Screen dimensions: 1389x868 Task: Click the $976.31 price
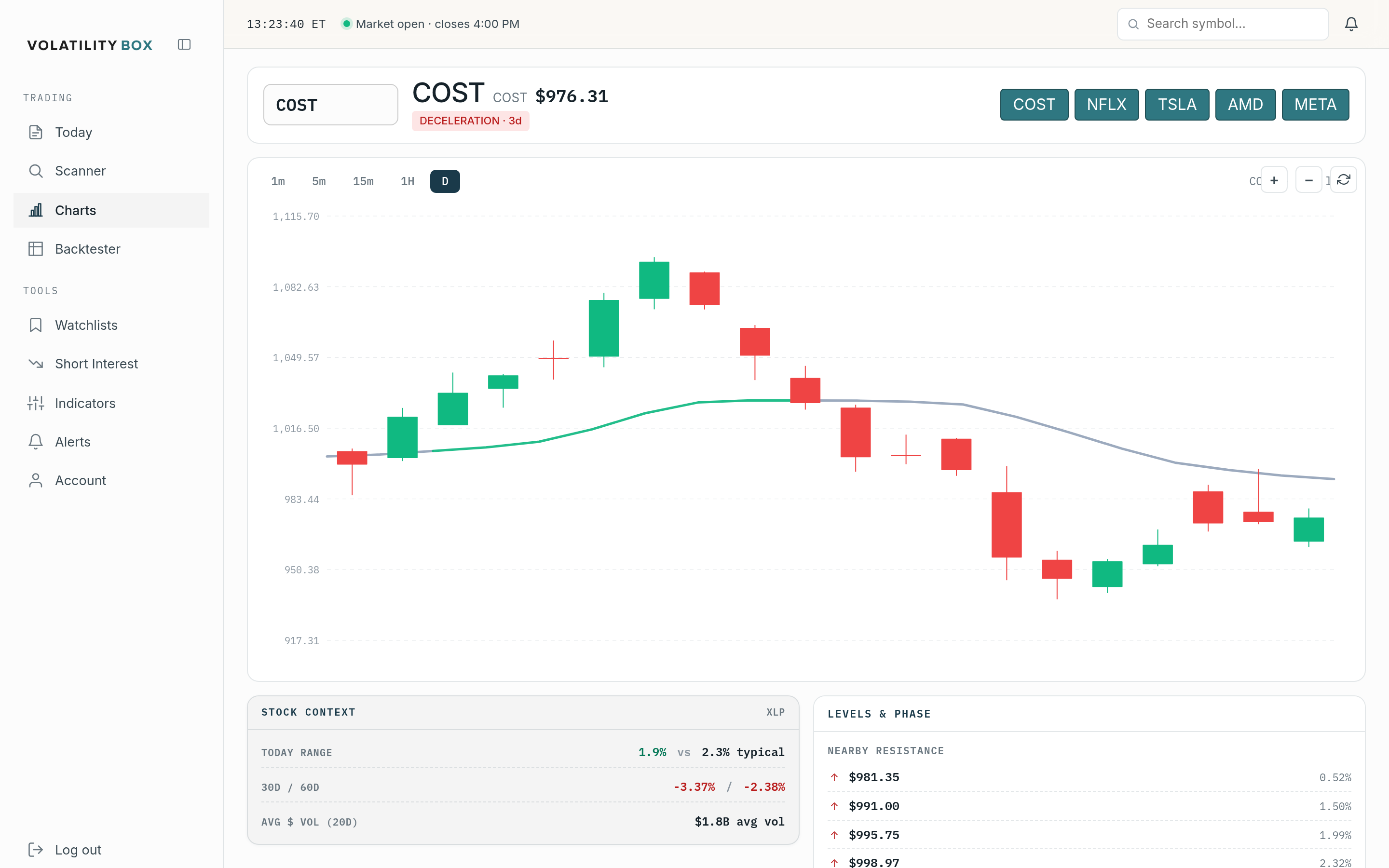click(572, 96)
